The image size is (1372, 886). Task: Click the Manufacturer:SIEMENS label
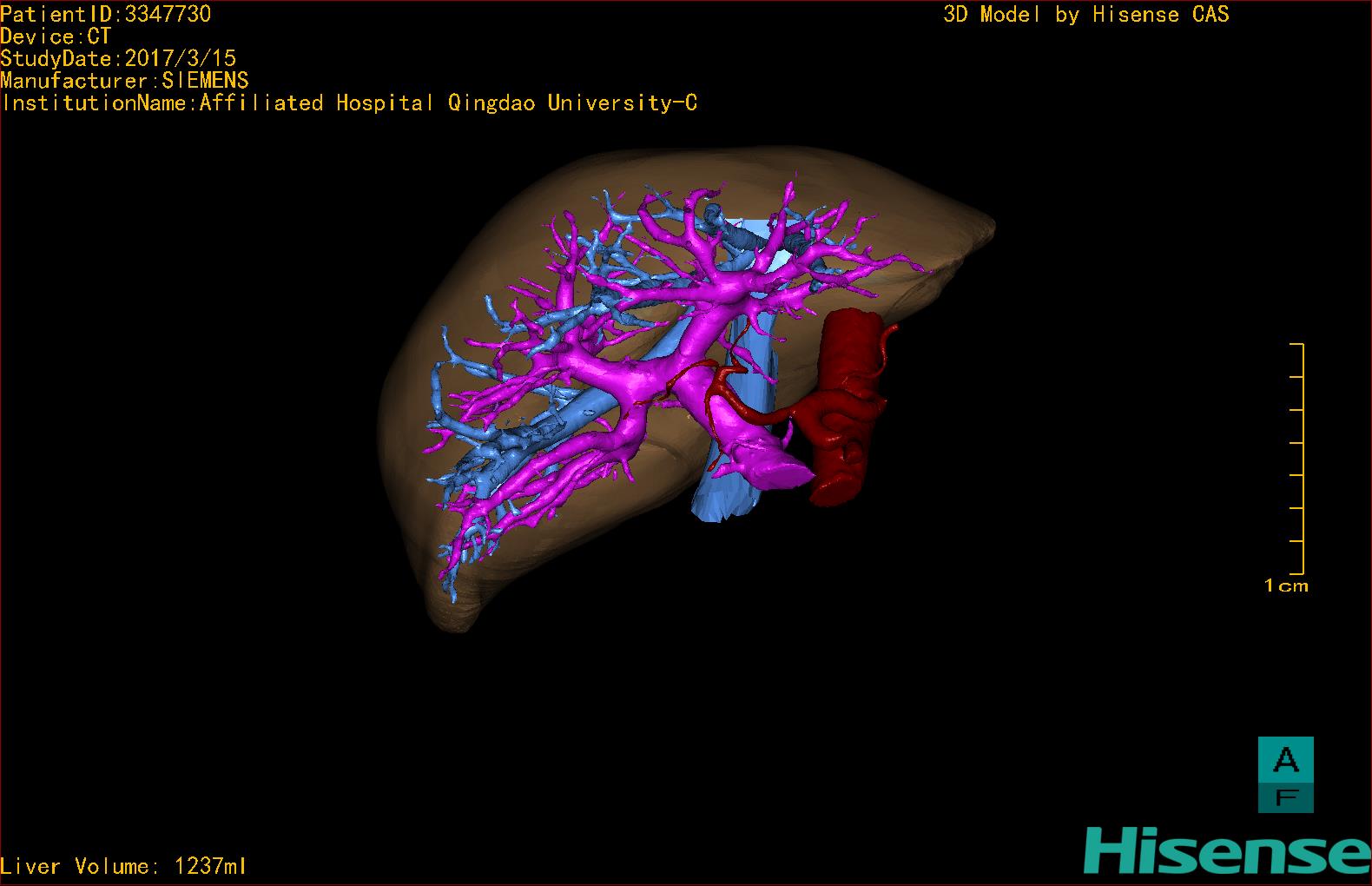pyautogui.click(x=125, y=81)
